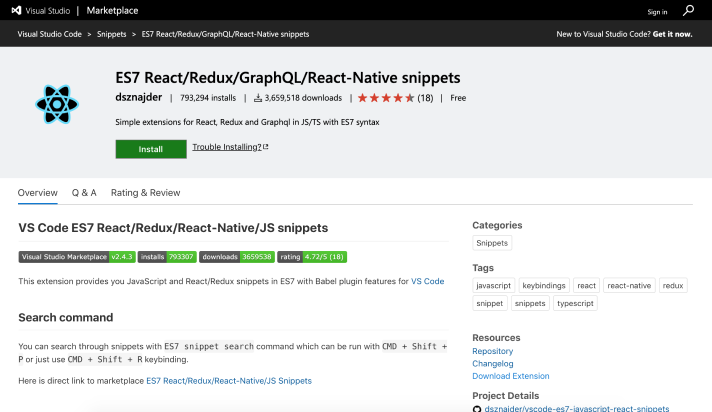Open the Marketplace header link
Viewport: 712px width, 412px height.
pyautogui.click(x=112, y=10)
